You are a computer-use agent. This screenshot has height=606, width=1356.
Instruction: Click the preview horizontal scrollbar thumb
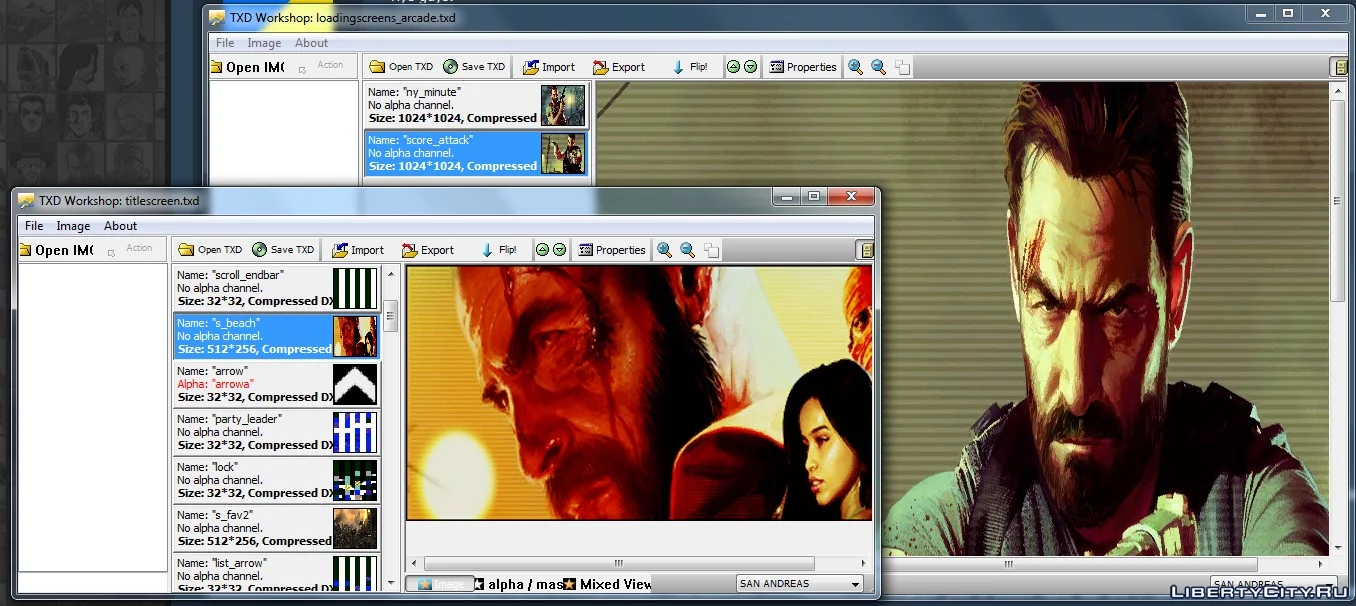coord(619,563)
